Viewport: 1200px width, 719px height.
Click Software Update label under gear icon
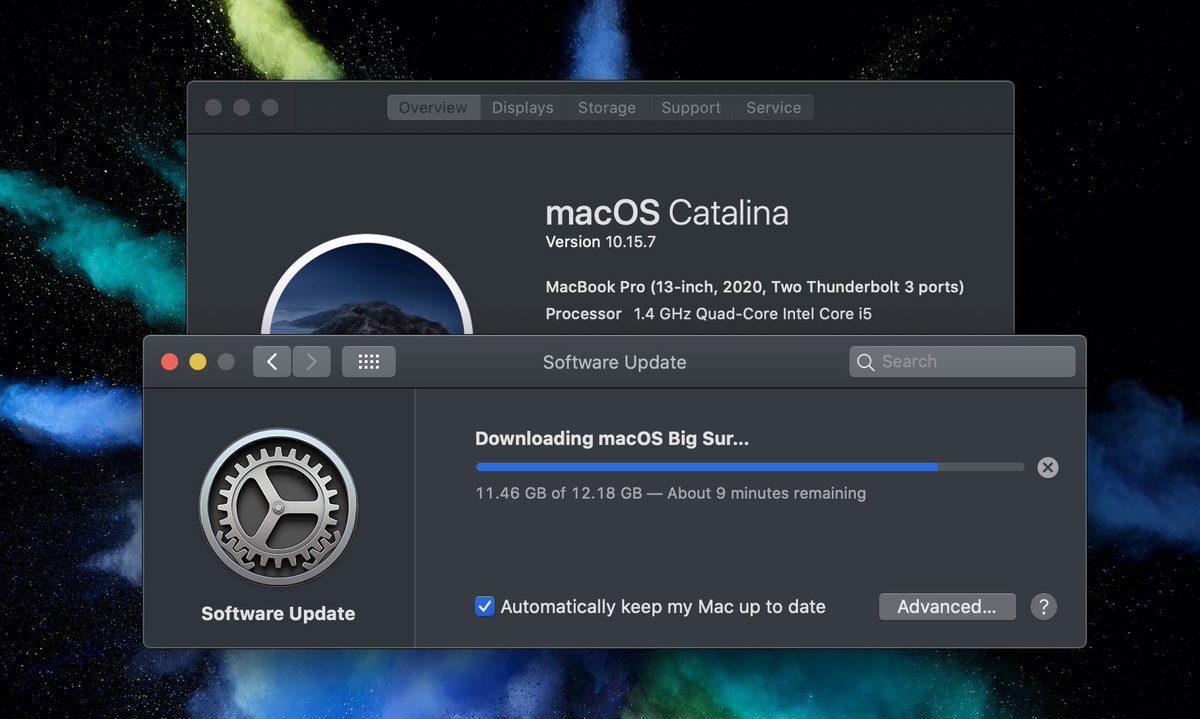click(x=278, y=614)
